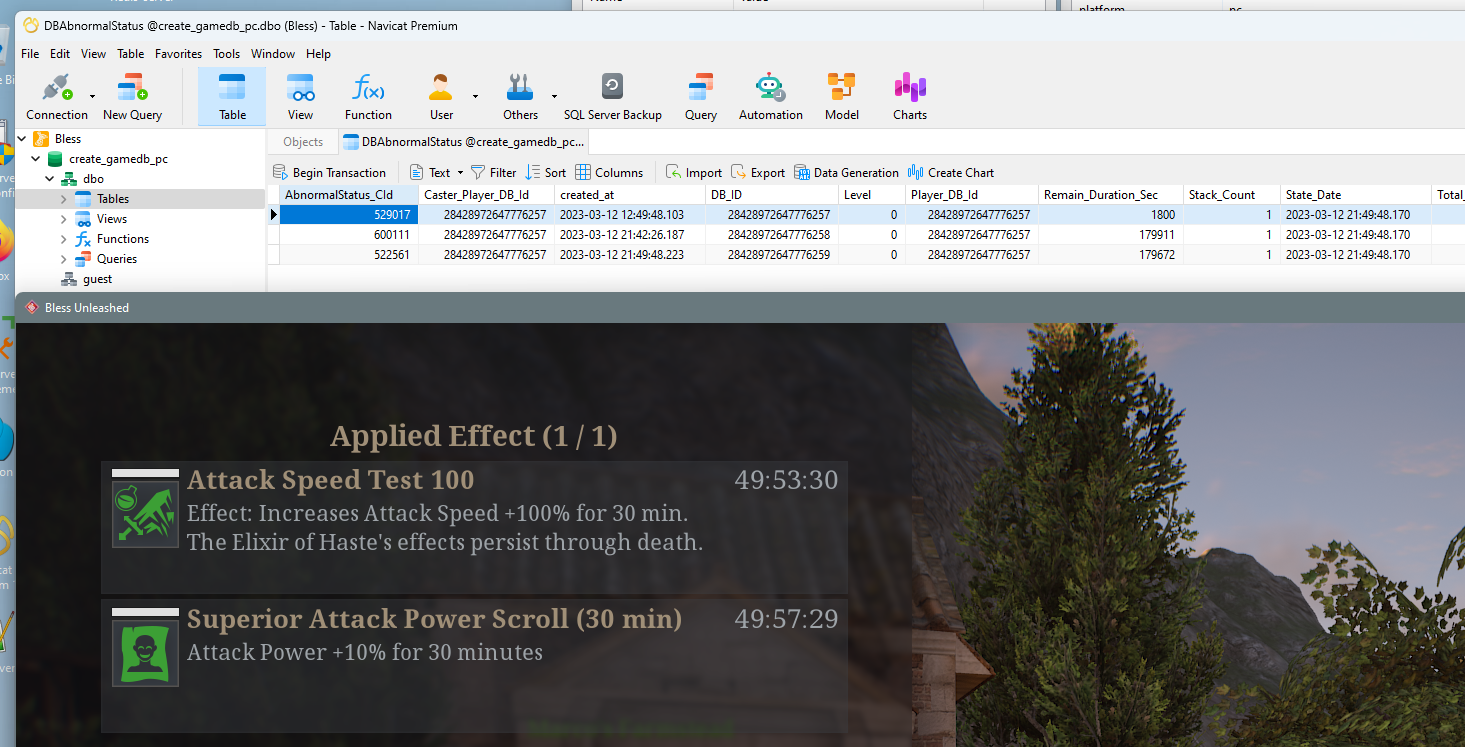Open the Others toolbar icon
The height and width of the screenshot is (747, 1465).
520,97
